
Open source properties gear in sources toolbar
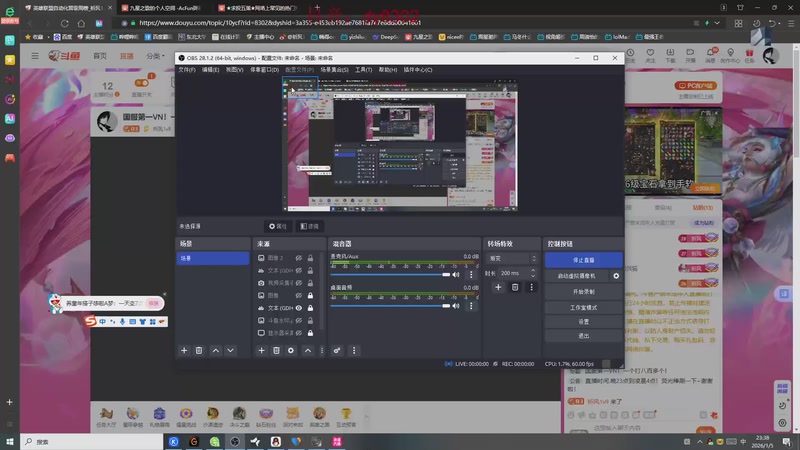pos(291,351)
